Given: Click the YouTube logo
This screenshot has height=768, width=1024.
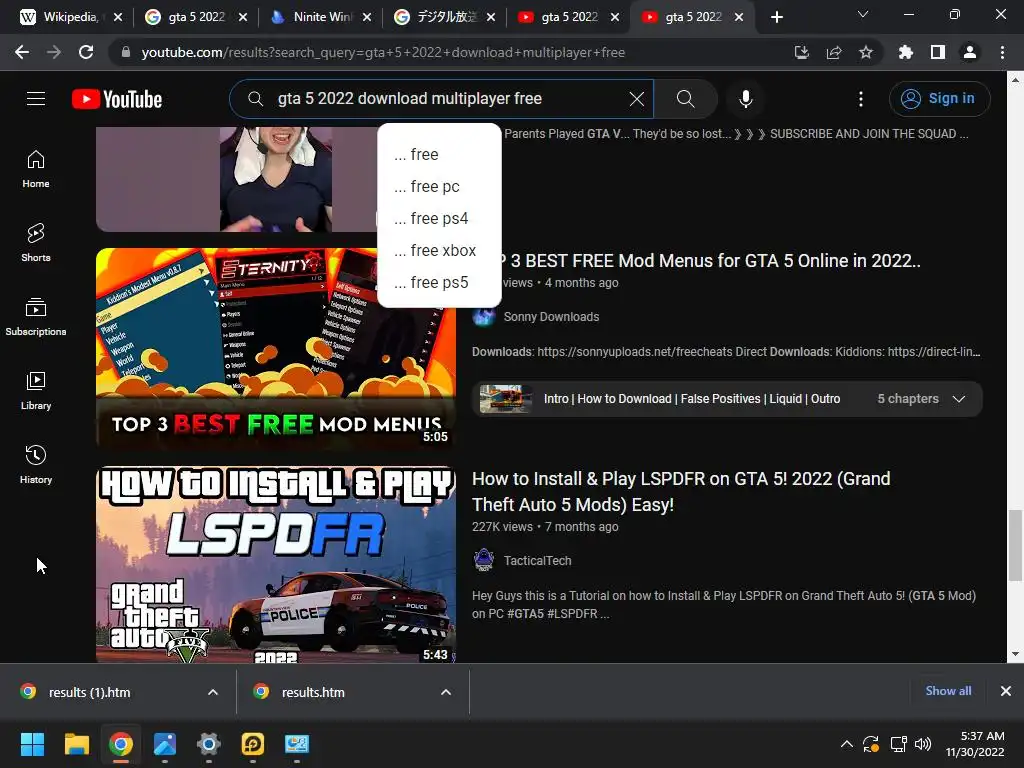Looking at the screenshot, I should tap(117, 99).
